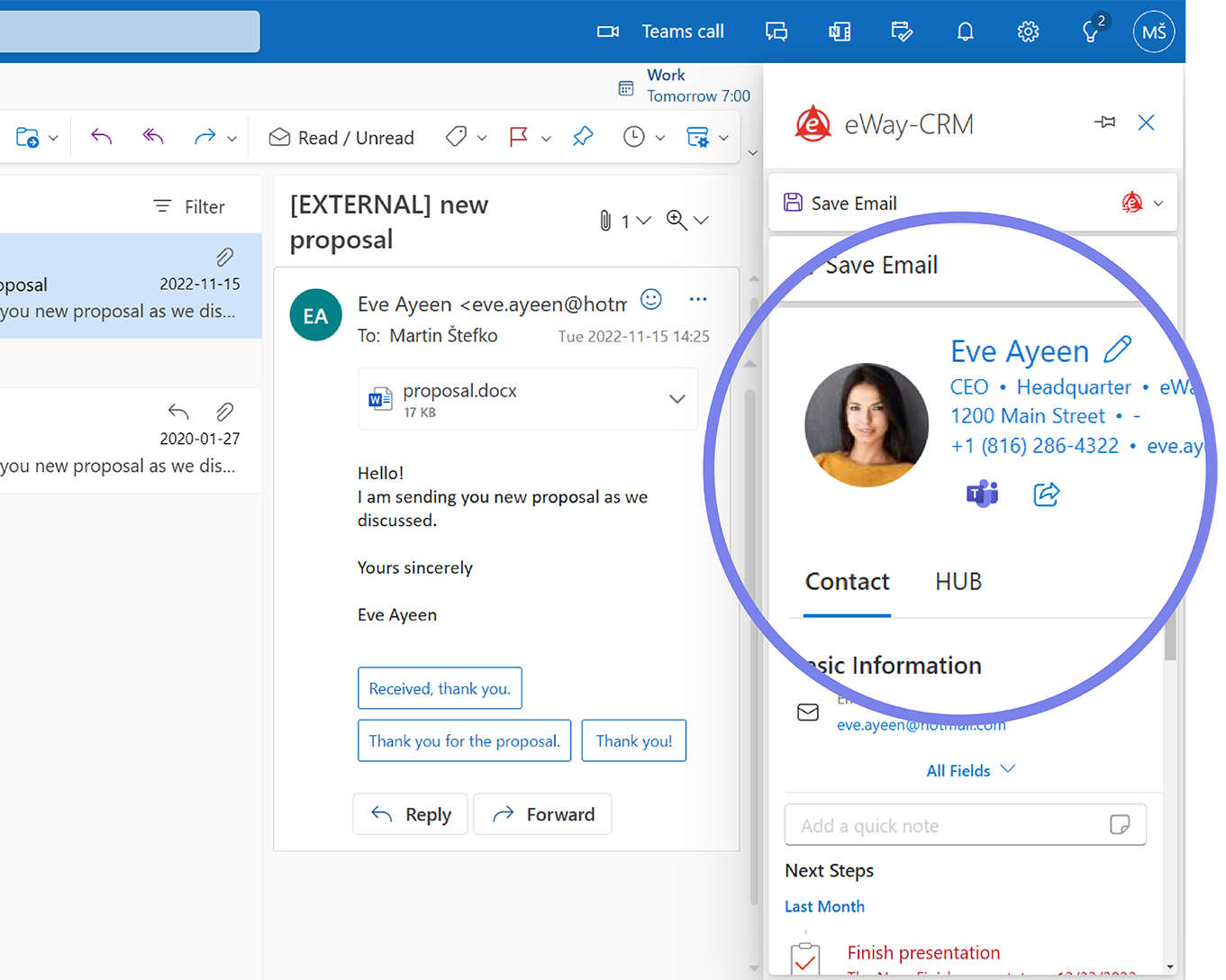The height and width of the screenshot is (980, 1226).
Task: Click the Forward button below the message
Action: pyautogui.click(x=542, y=814)
